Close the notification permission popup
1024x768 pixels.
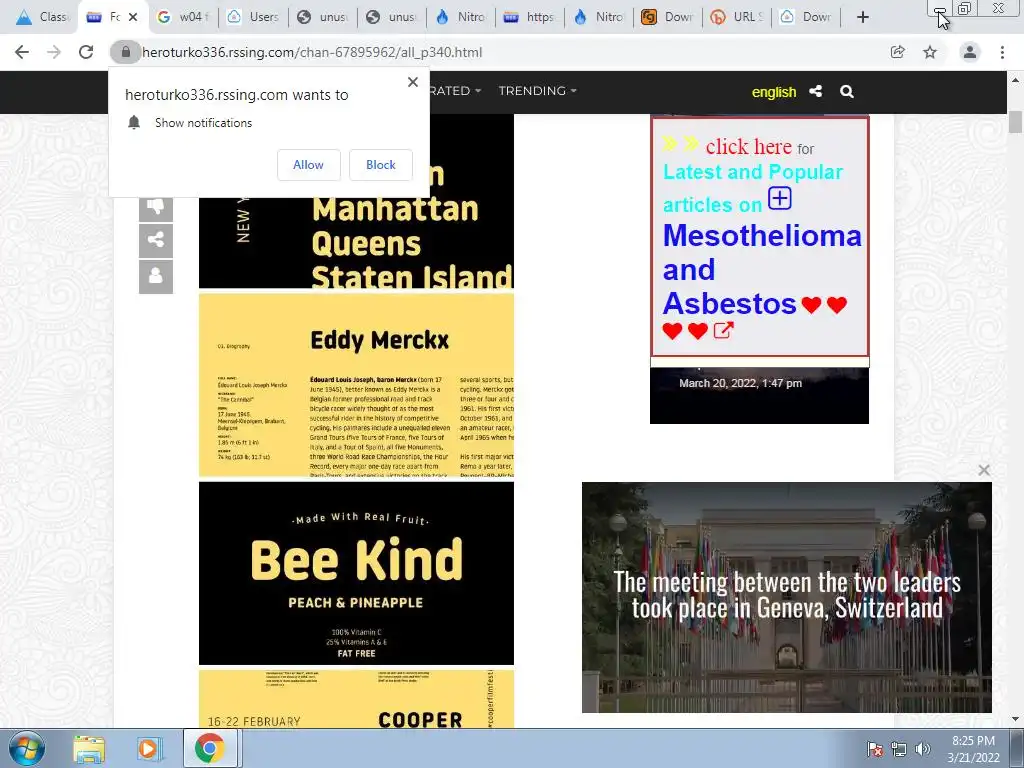(413, 82)
